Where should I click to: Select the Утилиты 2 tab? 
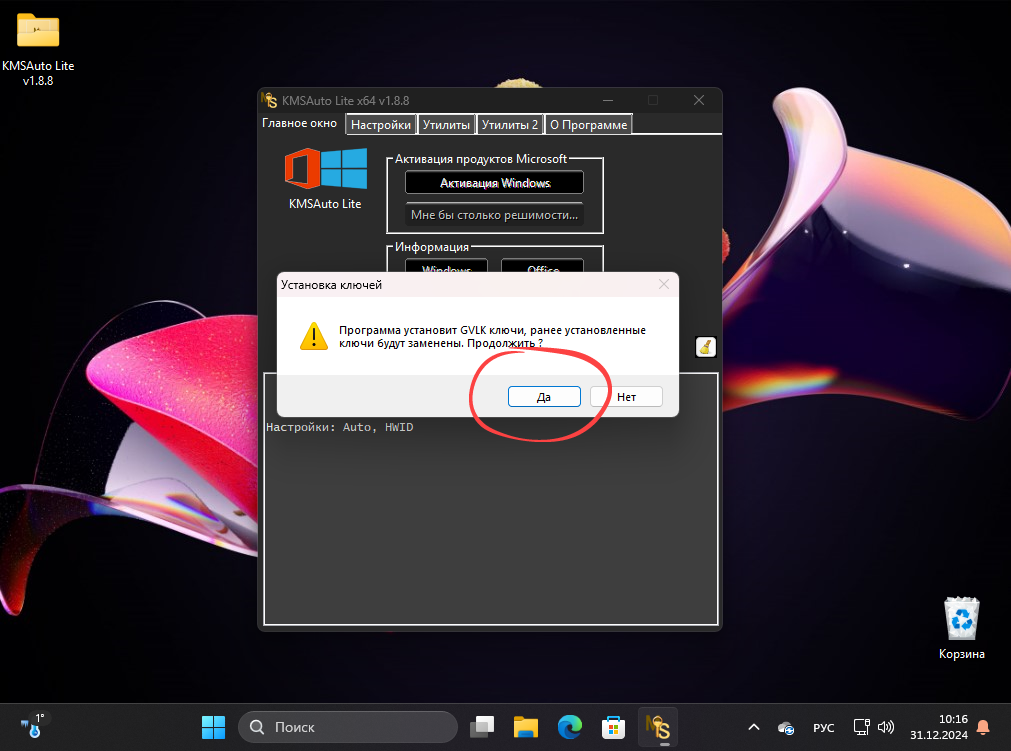coord(510,125)
